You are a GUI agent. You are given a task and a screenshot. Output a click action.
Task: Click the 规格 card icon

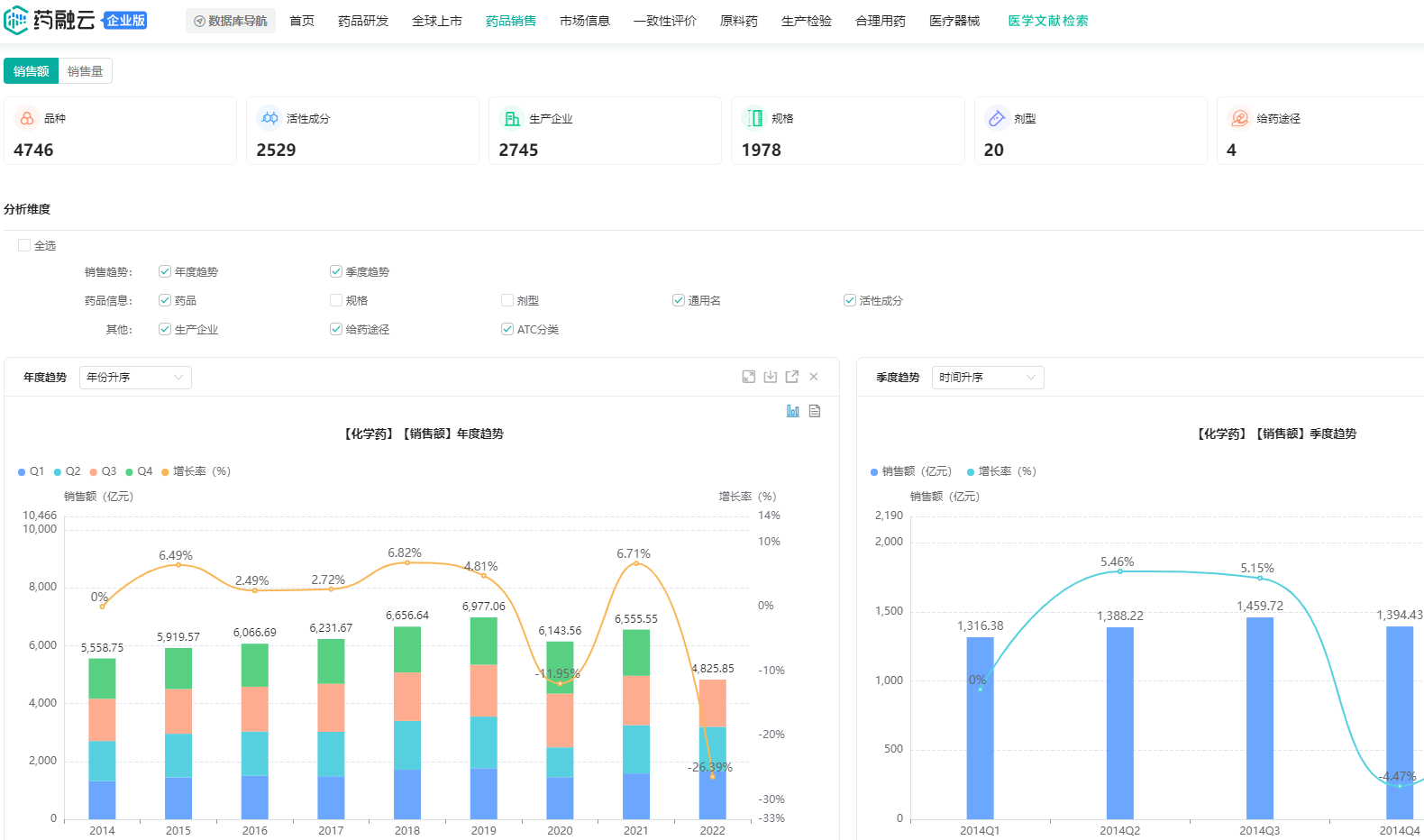(x=754, y=118)
